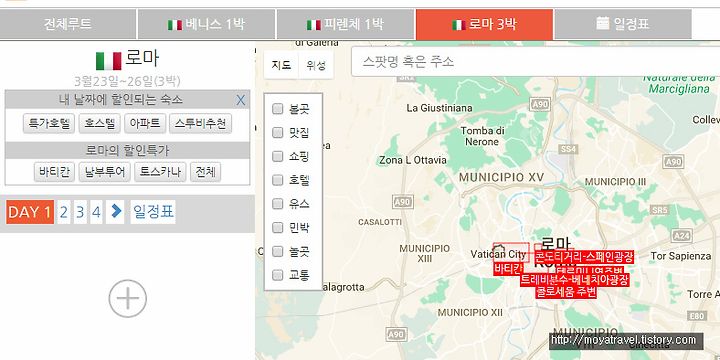Toggle the 유스 checkbox
Screen dimensions: 720x360
[x=277, y=203]
